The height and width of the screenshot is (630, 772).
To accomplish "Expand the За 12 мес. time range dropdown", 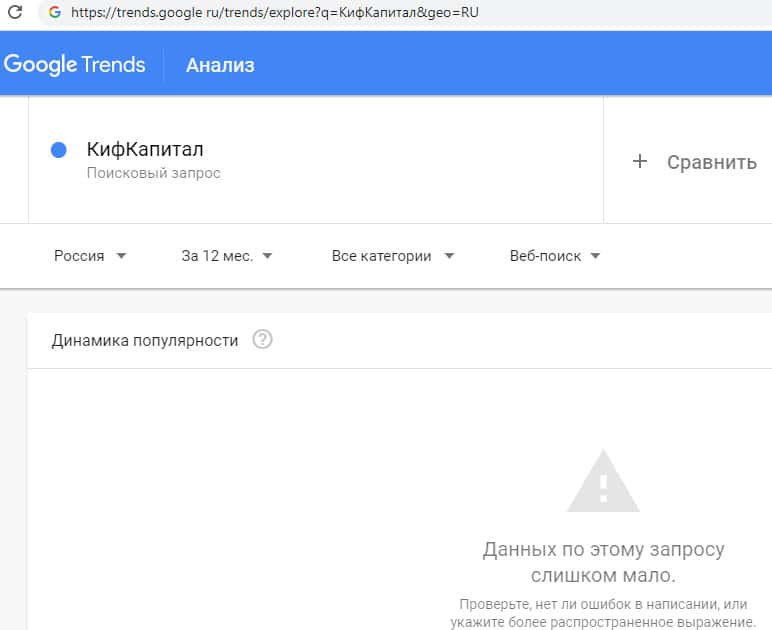I will (227, 256).
